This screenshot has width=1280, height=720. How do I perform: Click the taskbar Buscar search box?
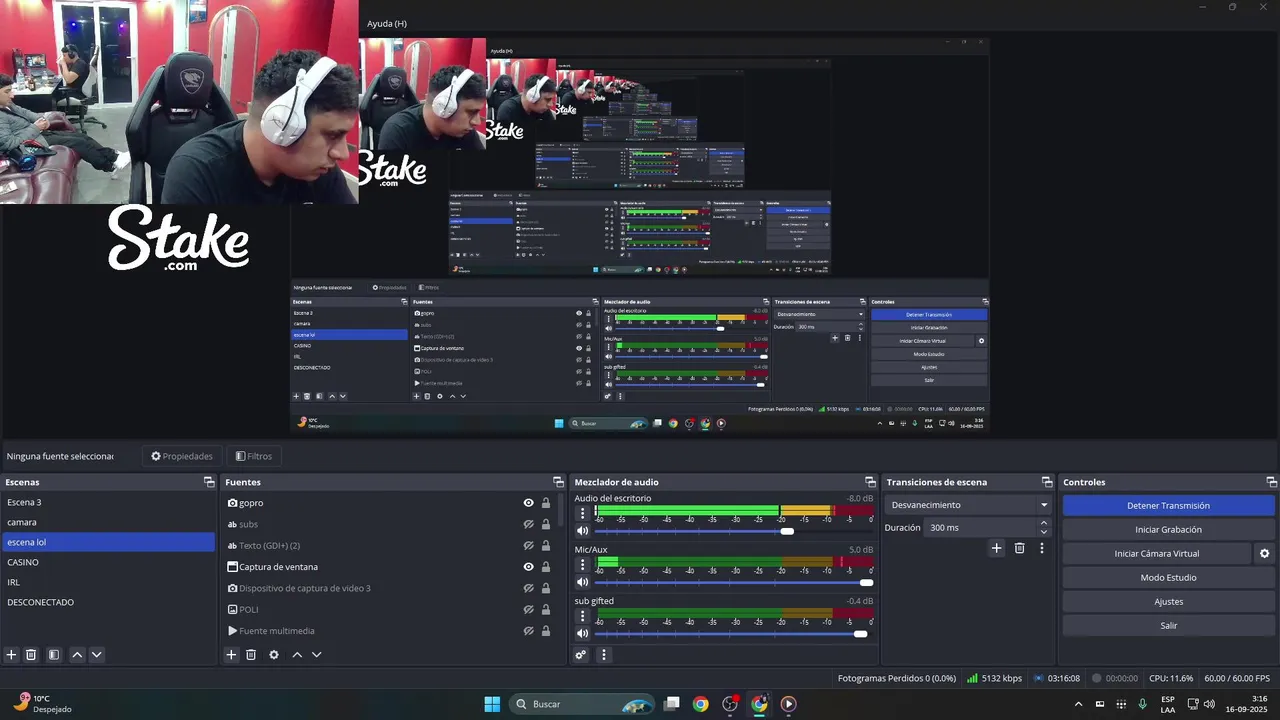581,704
